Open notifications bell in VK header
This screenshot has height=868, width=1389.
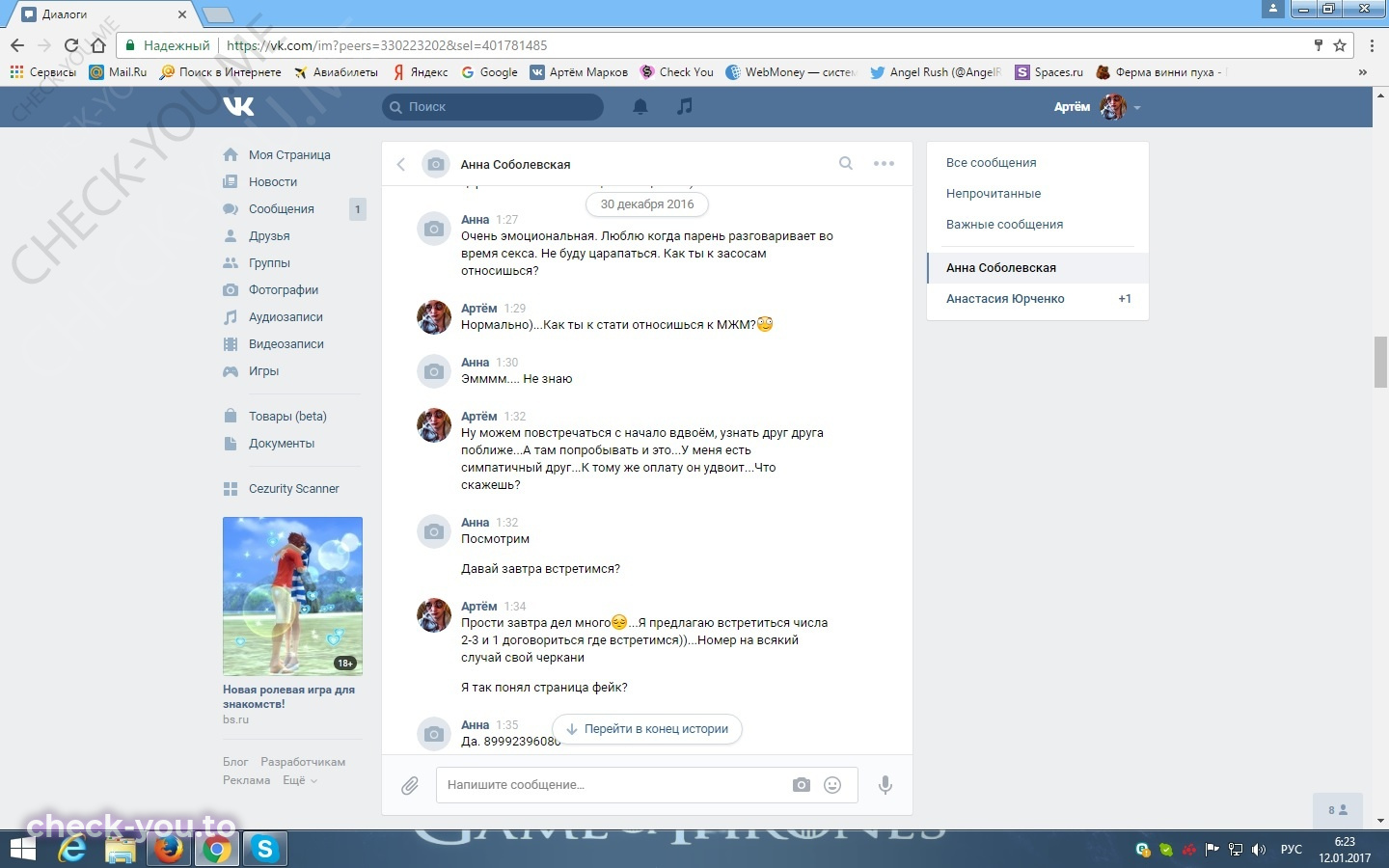[640, 106]
